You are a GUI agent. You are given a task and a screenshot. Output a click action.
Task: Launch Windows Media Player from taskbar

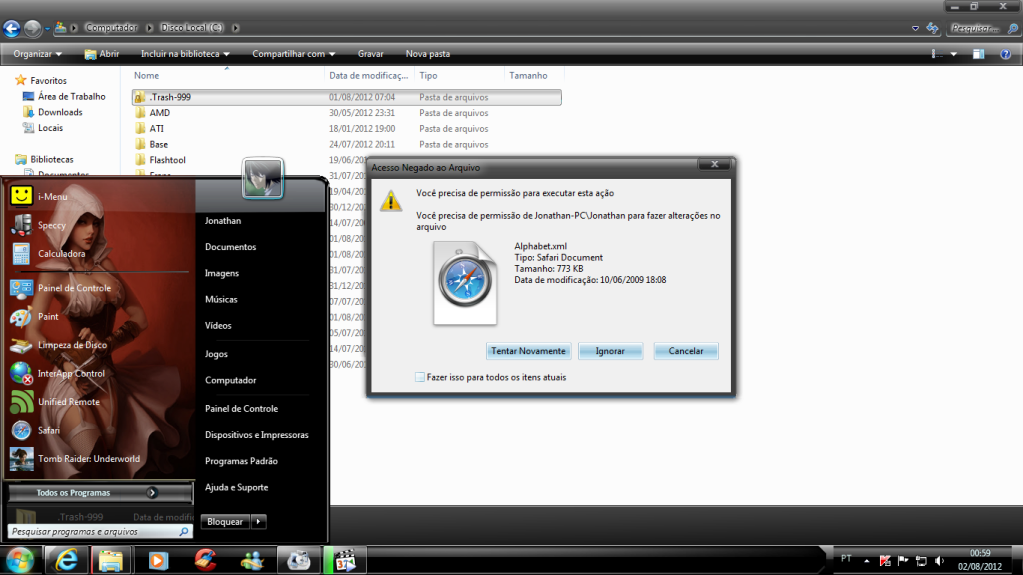pos(158,560)
